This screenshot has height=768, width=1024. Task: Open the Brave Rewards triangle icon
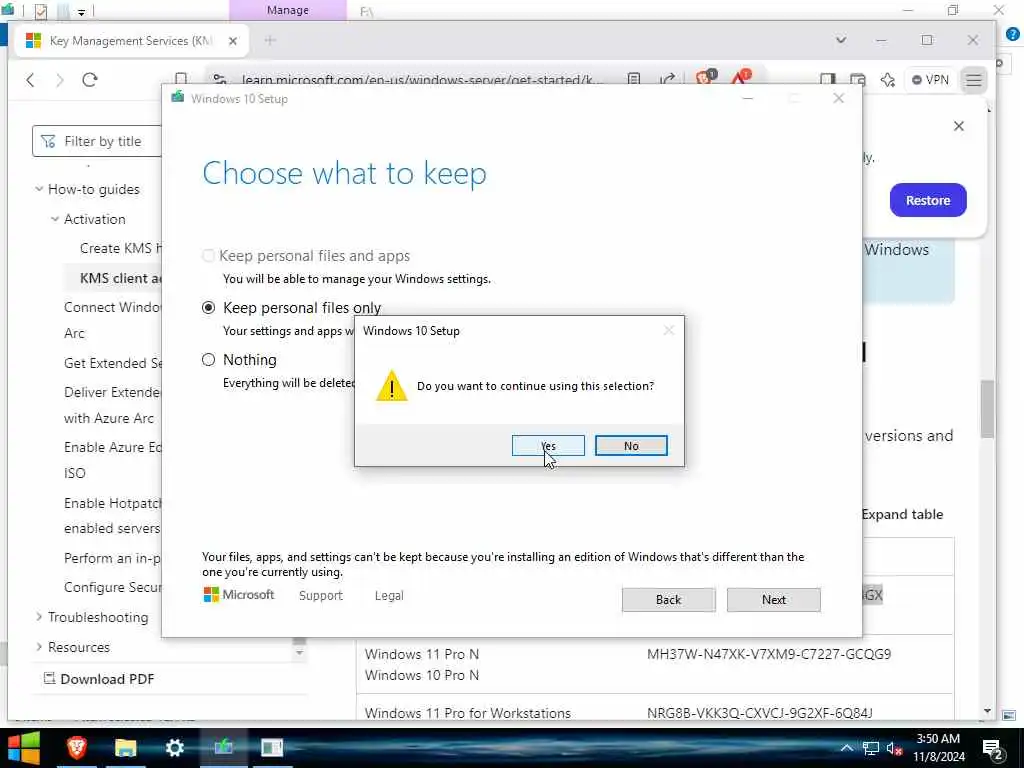(x=740, y=78)
